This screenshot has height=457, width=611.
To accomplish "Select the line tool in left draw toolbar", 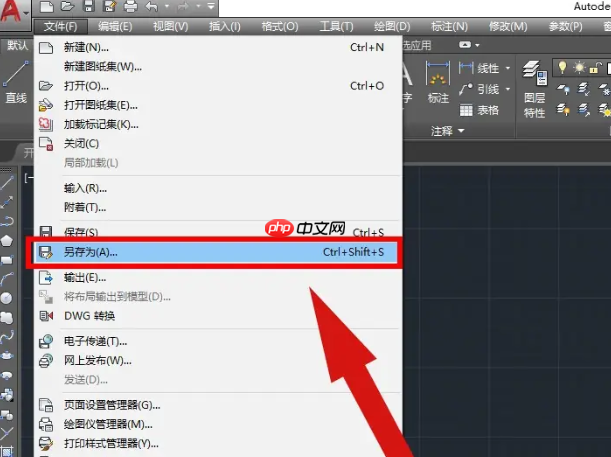I will [7, 182].
